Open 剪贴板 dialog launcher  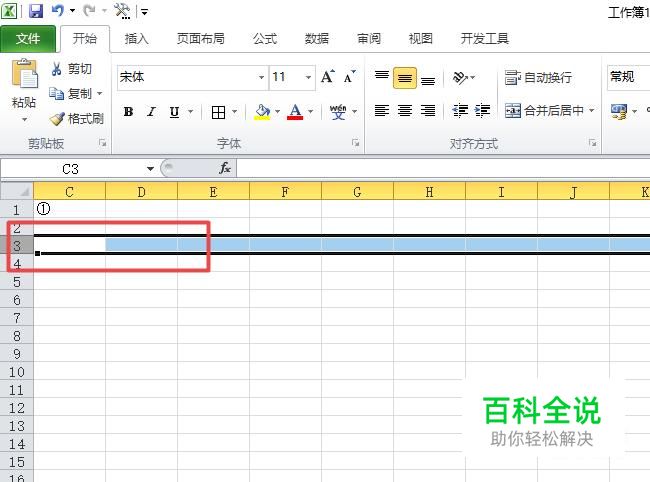pyautogui.click(x=102, y=143)
